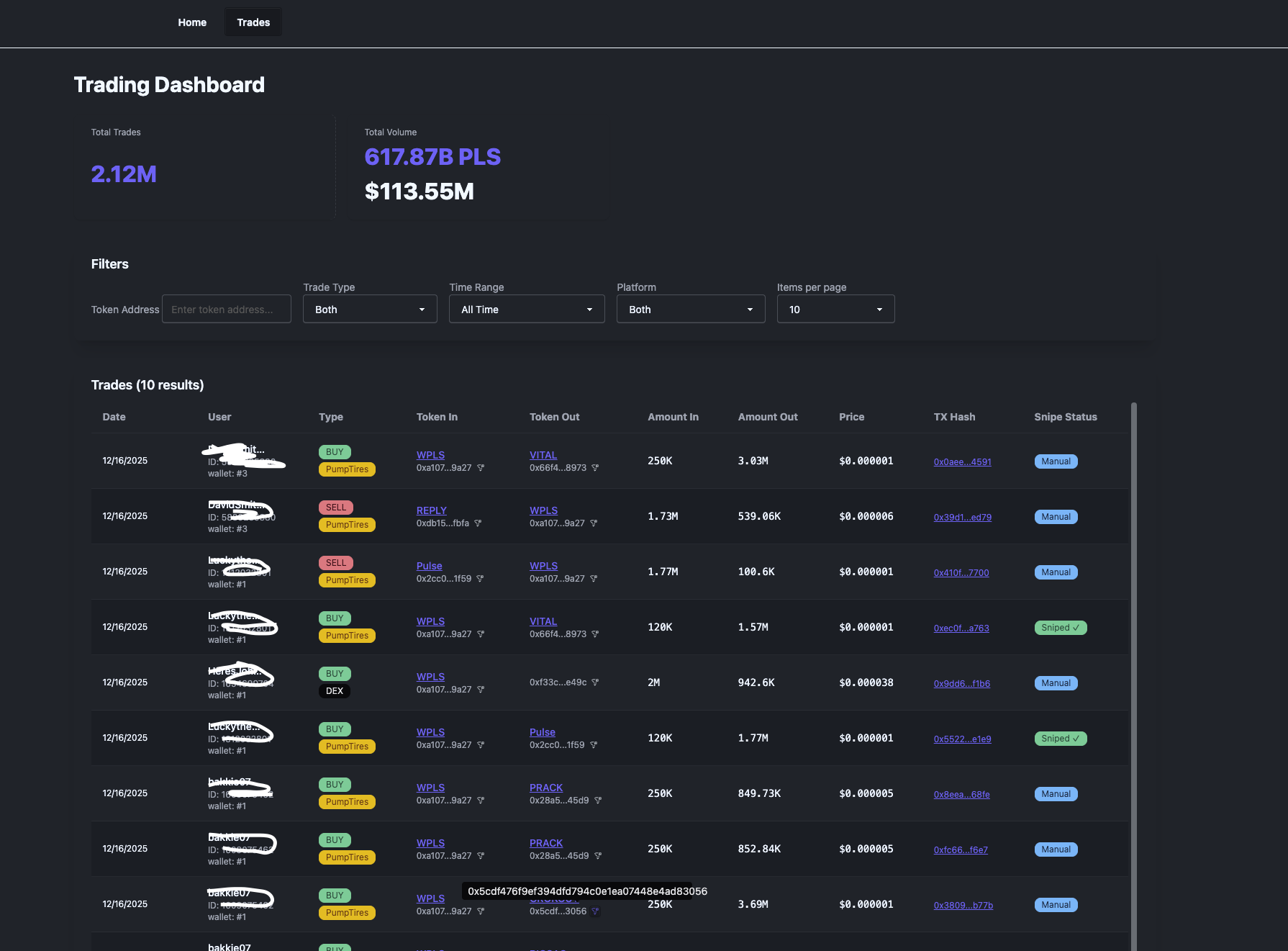
Task: Click the Sniped badge in 0xec0f...a763 row
Action: pos(1061,628)
